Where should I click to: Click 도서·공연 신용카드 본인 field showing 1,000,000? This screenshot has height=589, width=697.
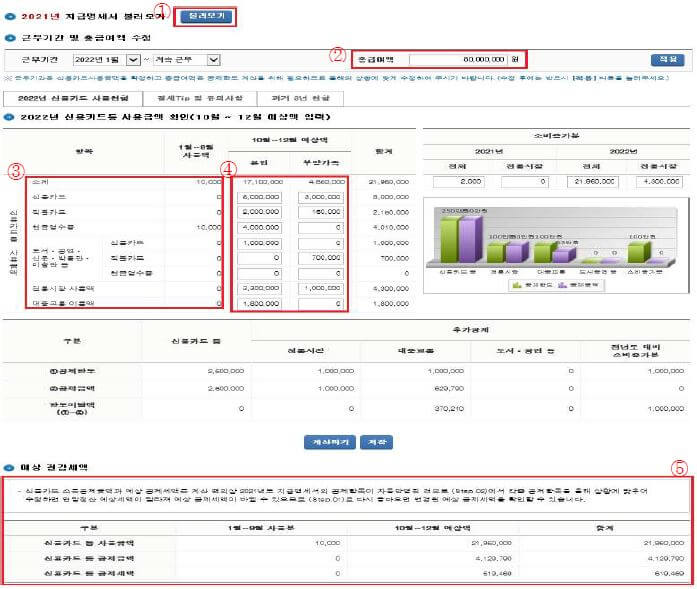coord(259,243)
